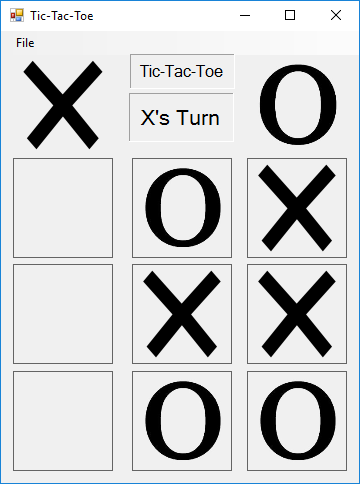Click the X's Turn status label

[181, 117]
